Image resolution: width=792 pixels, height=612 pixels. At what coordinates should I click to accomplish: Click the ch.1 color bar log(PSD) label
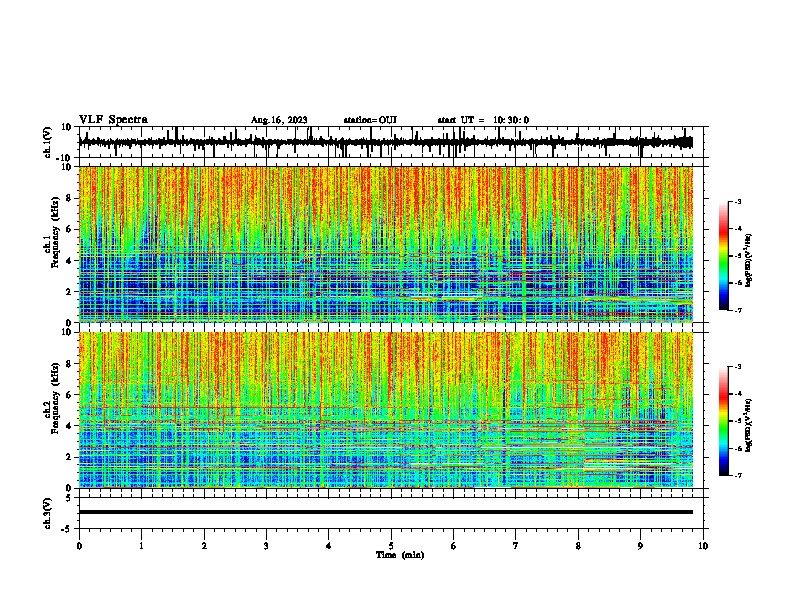pyautogui.click(x=749, y=260)
